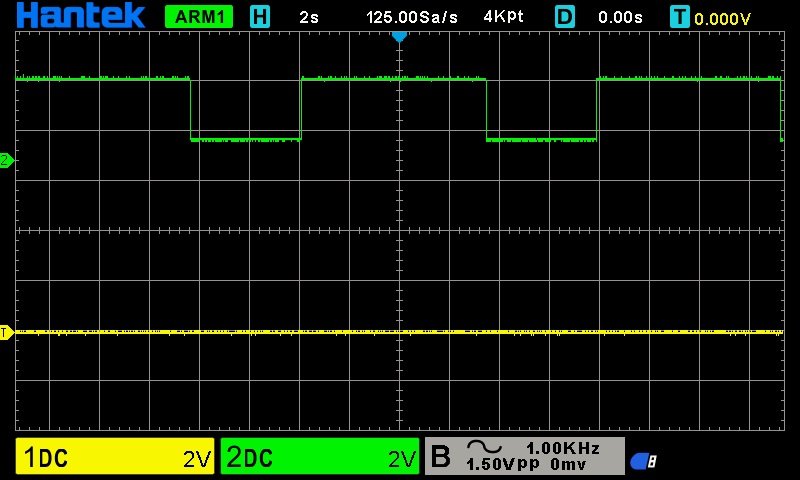Screen dimensions: 800x480
Task: Click the 1.00KHz frequency value
Action: pyautogui.click(x=563, y=448)
